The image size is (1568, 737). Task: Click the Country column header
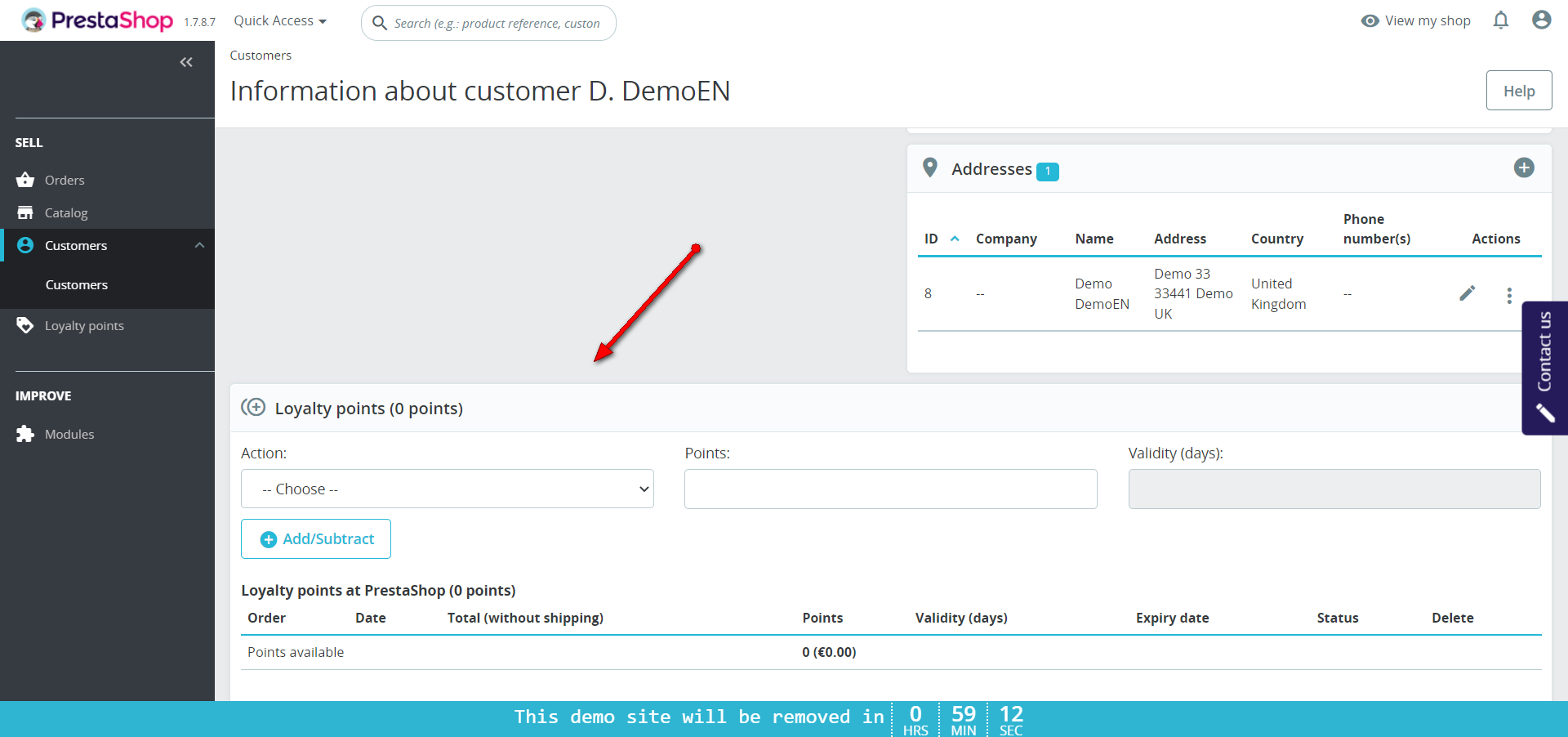(1277, 239)
